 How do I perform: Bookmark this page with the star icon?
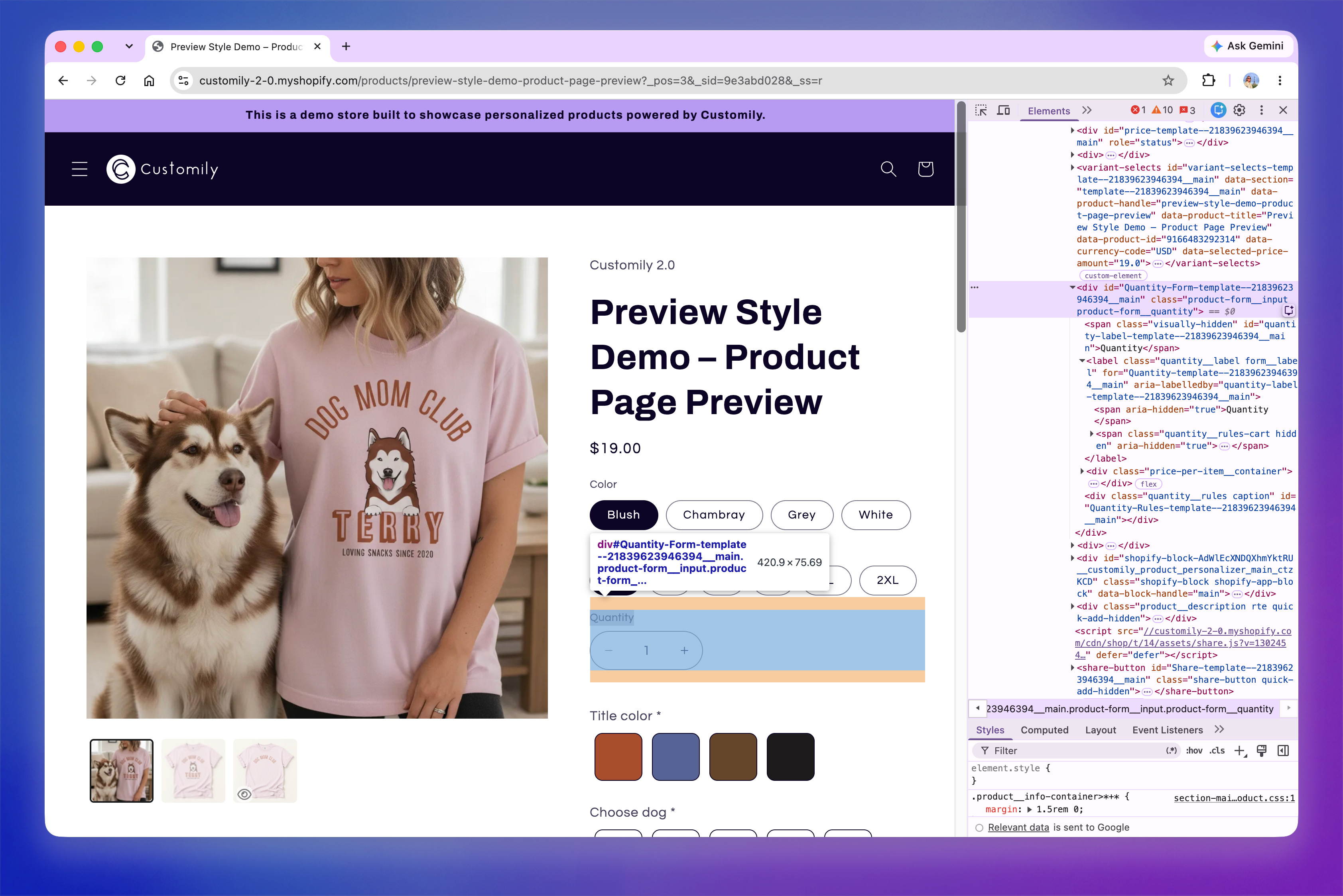(1168, 81)
